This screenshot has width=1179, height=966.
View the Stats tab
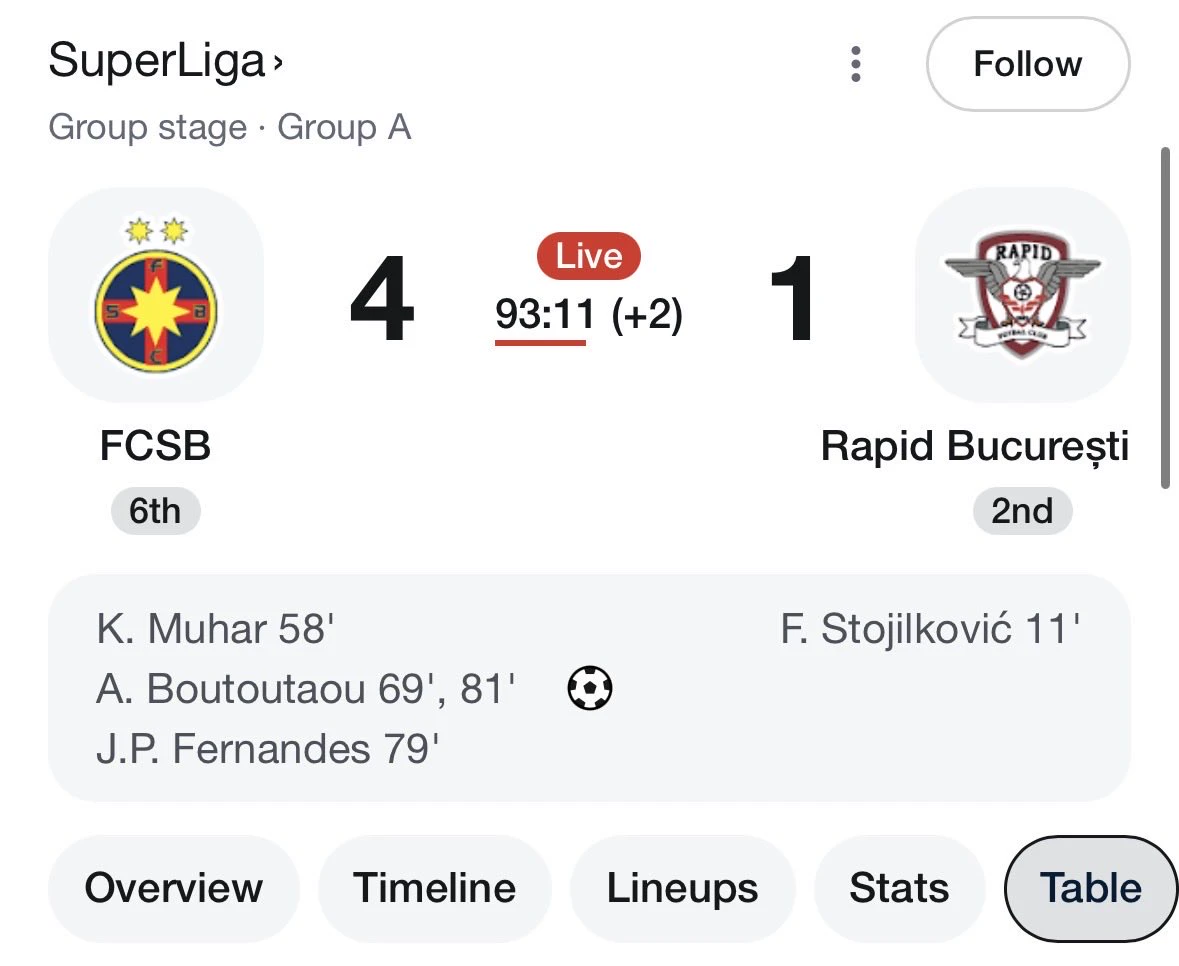click(899, 888)
